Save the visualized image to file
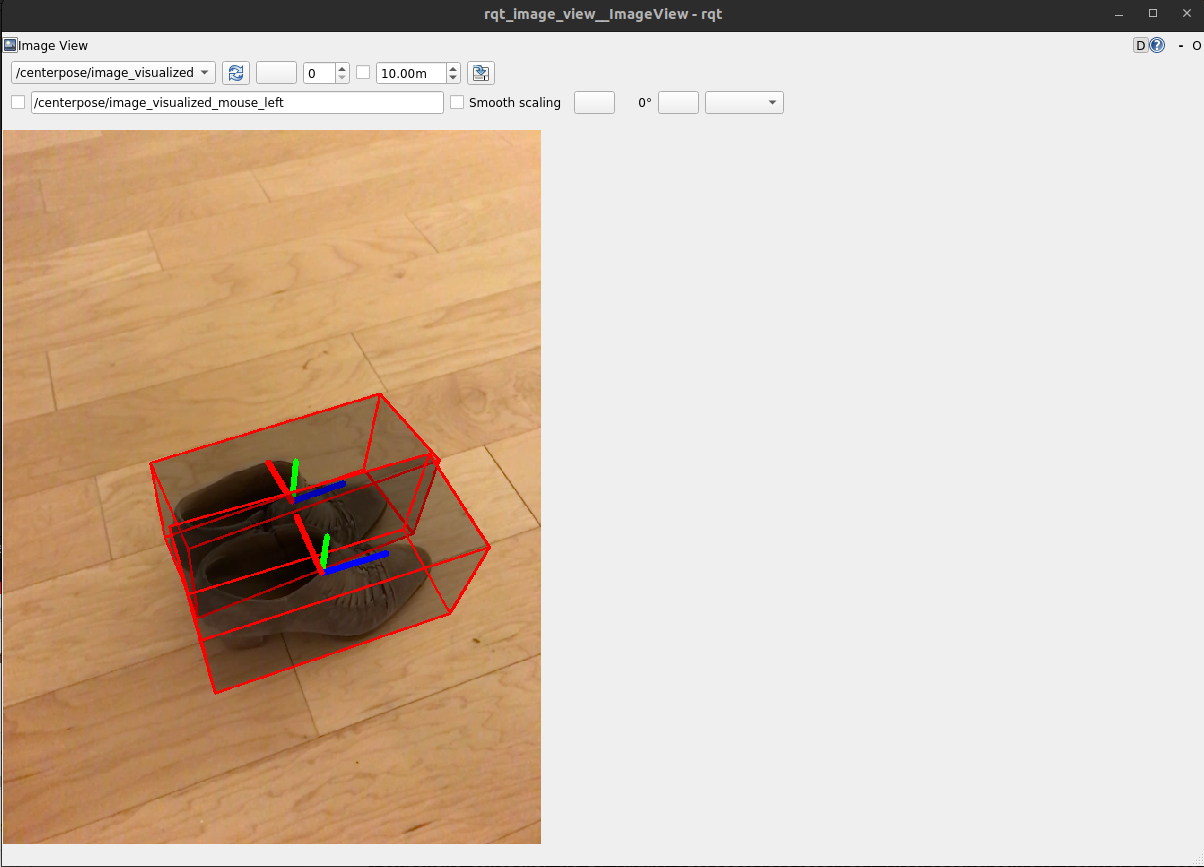 pos(480,72)
